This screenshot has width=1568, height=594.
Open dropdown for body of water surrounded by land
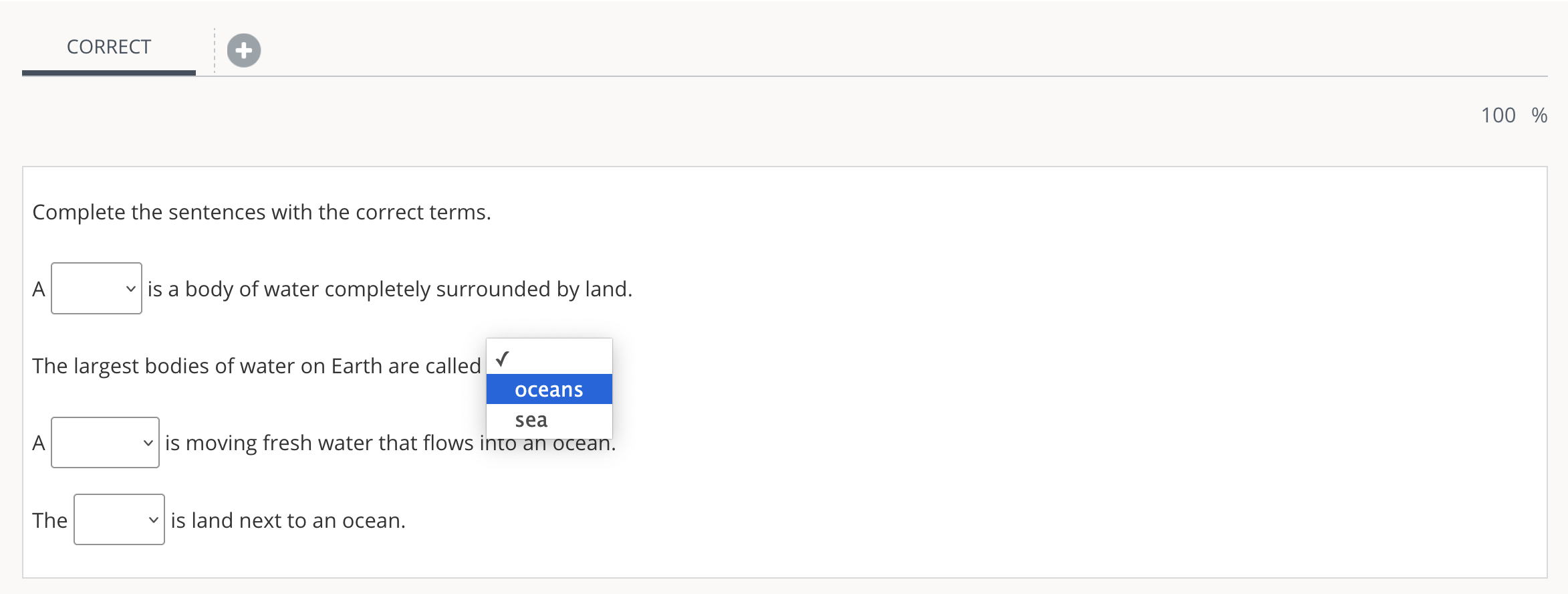coord(96,288)
